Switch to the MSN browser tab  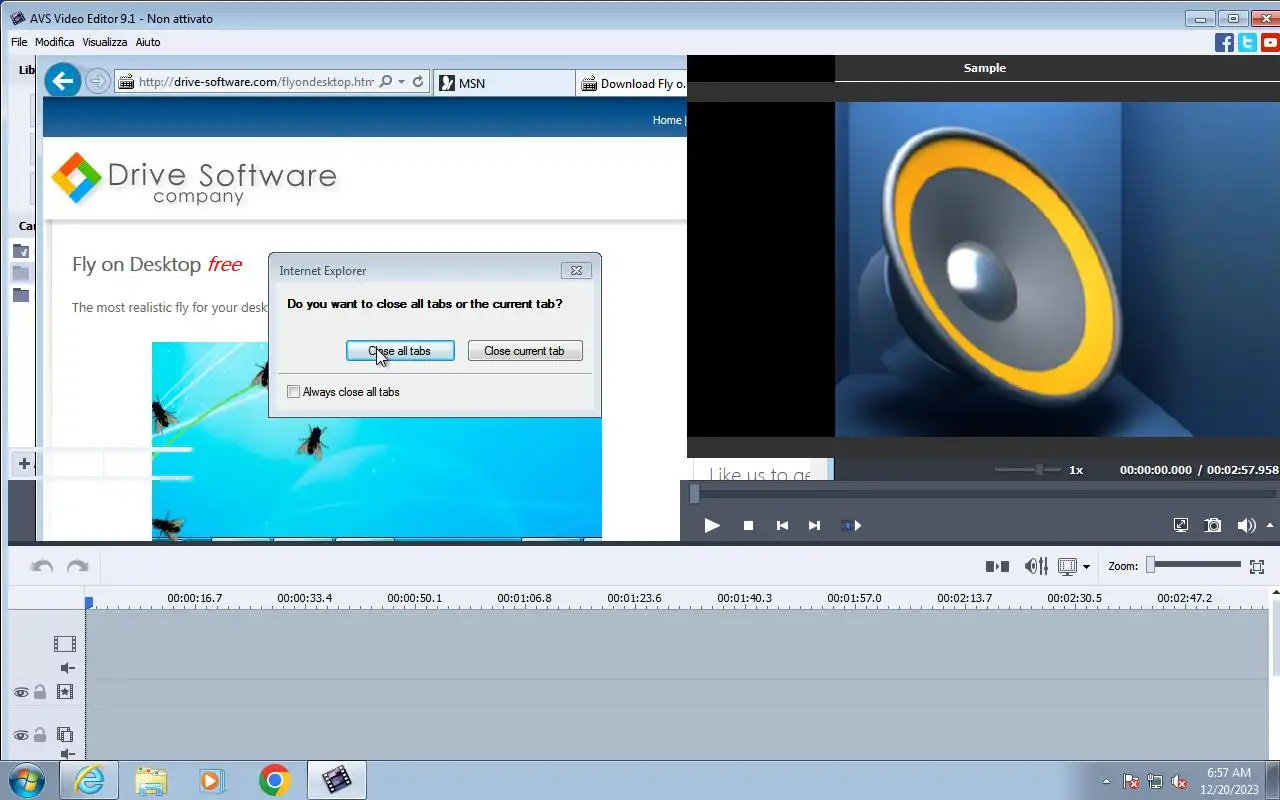(x=504, y=83)
